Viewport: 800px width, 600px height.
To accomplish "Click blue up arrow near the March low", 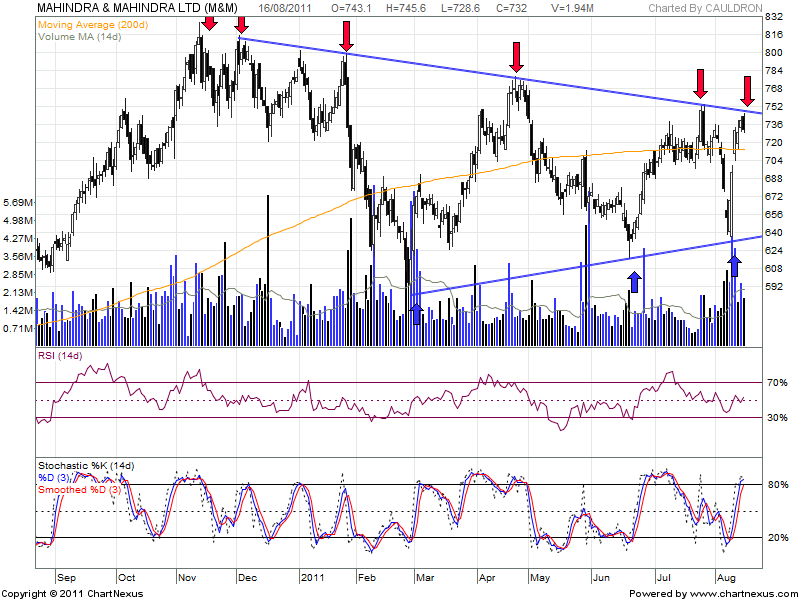I will [417, 313].
